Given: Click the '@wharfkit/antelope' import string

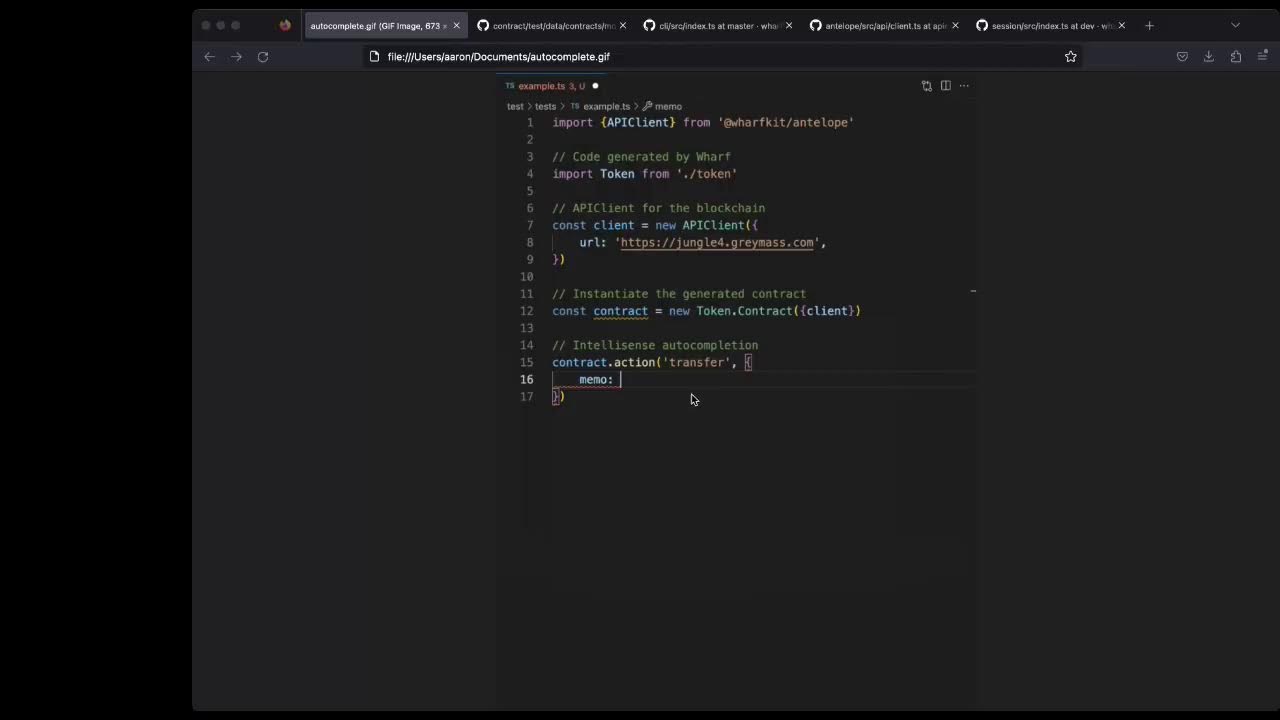Looking at the screenshot, I should [x=786, y=123].
